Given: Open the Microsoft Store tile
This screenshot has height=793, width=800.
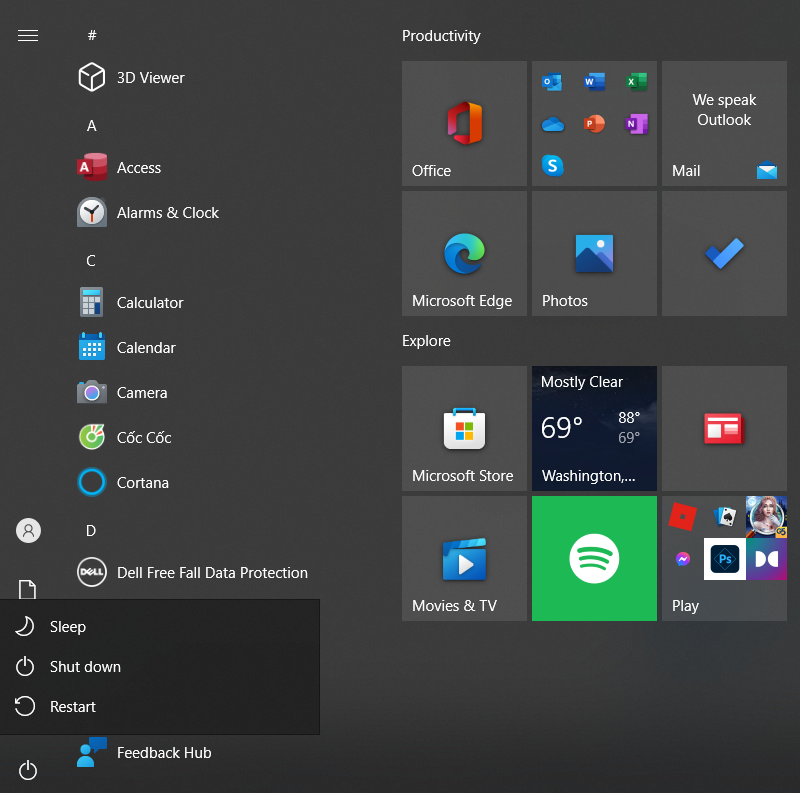Looking at the screenshot, I should click(464, 428).
